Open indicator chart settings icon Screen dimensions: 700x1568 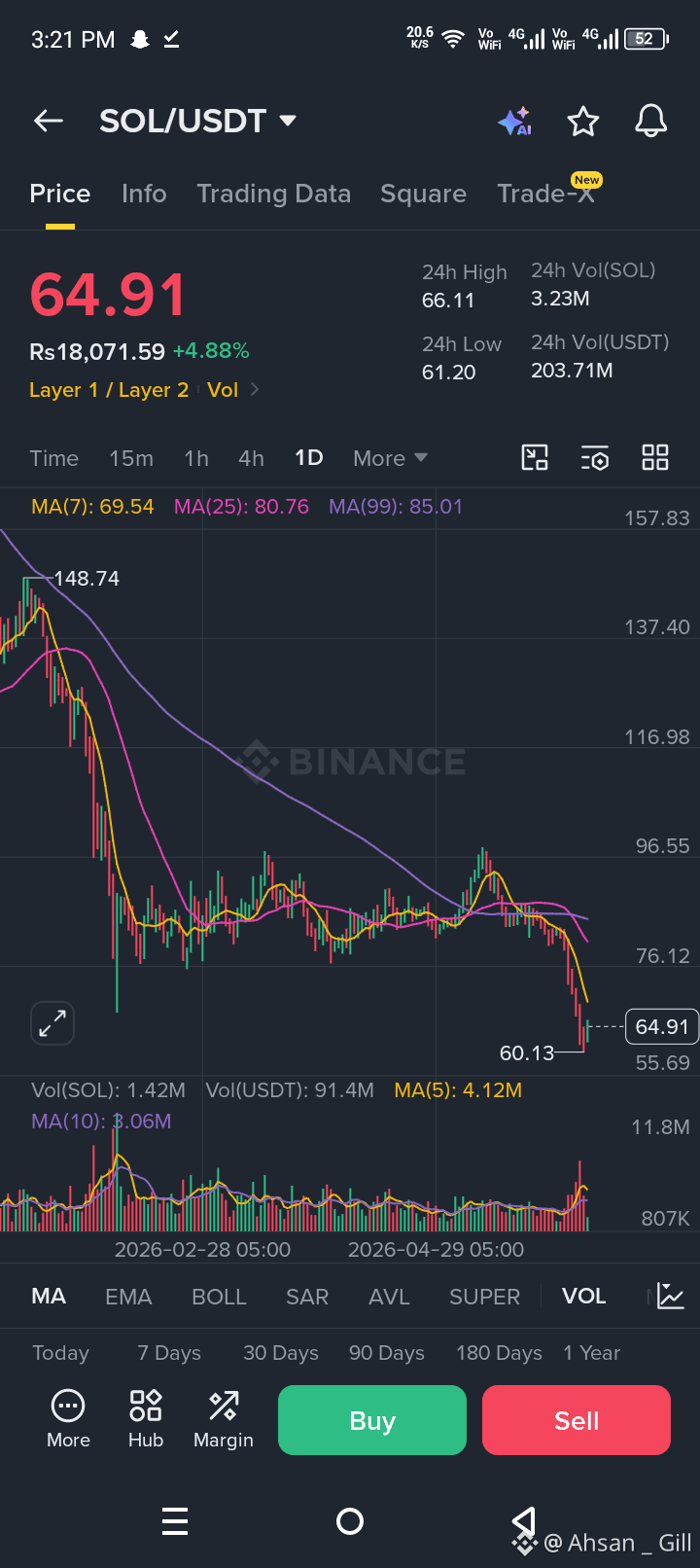click(x=671, y=1296)
